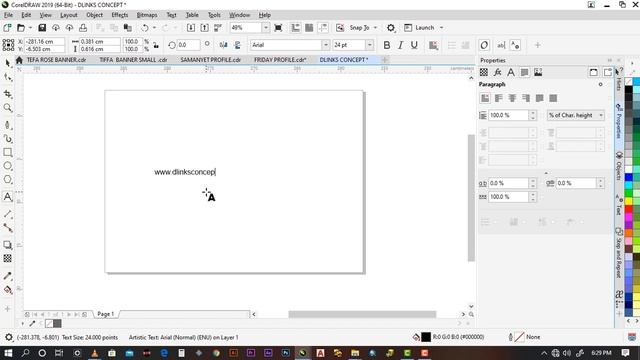Click the outline None color indicator
The width and height of the screenshot is (640, 360).
pyautogui.click(x=519, y=337)
